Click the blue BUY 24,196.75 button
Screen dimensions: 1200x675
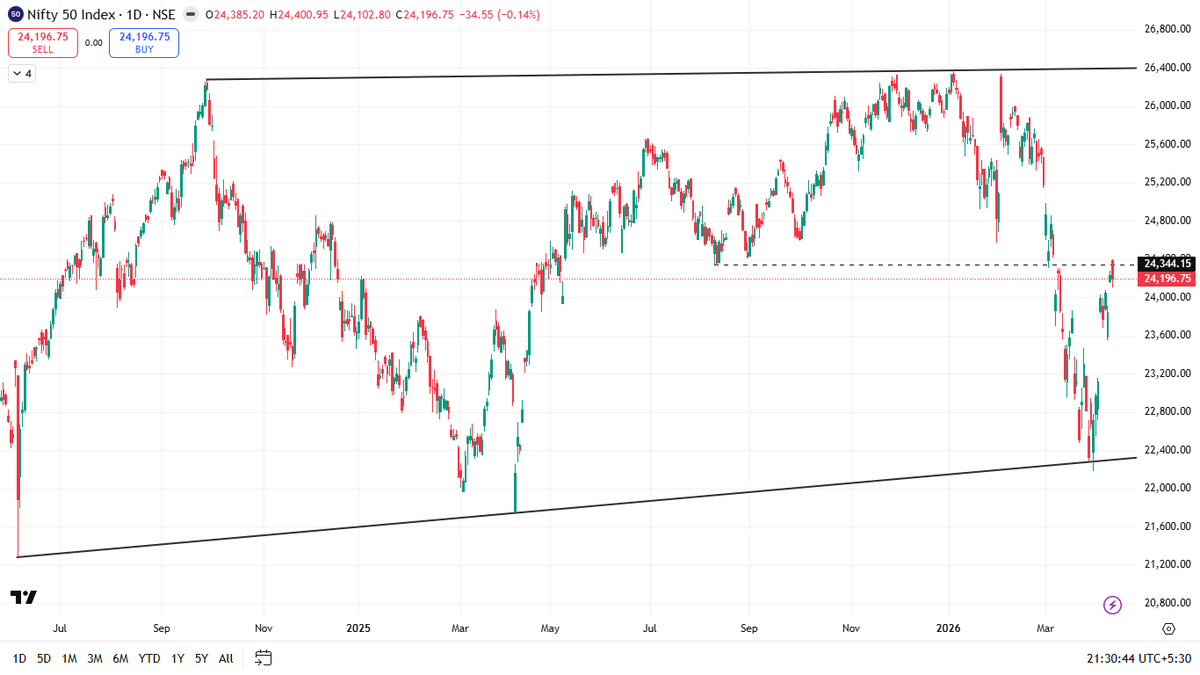[x=144, y=42]
